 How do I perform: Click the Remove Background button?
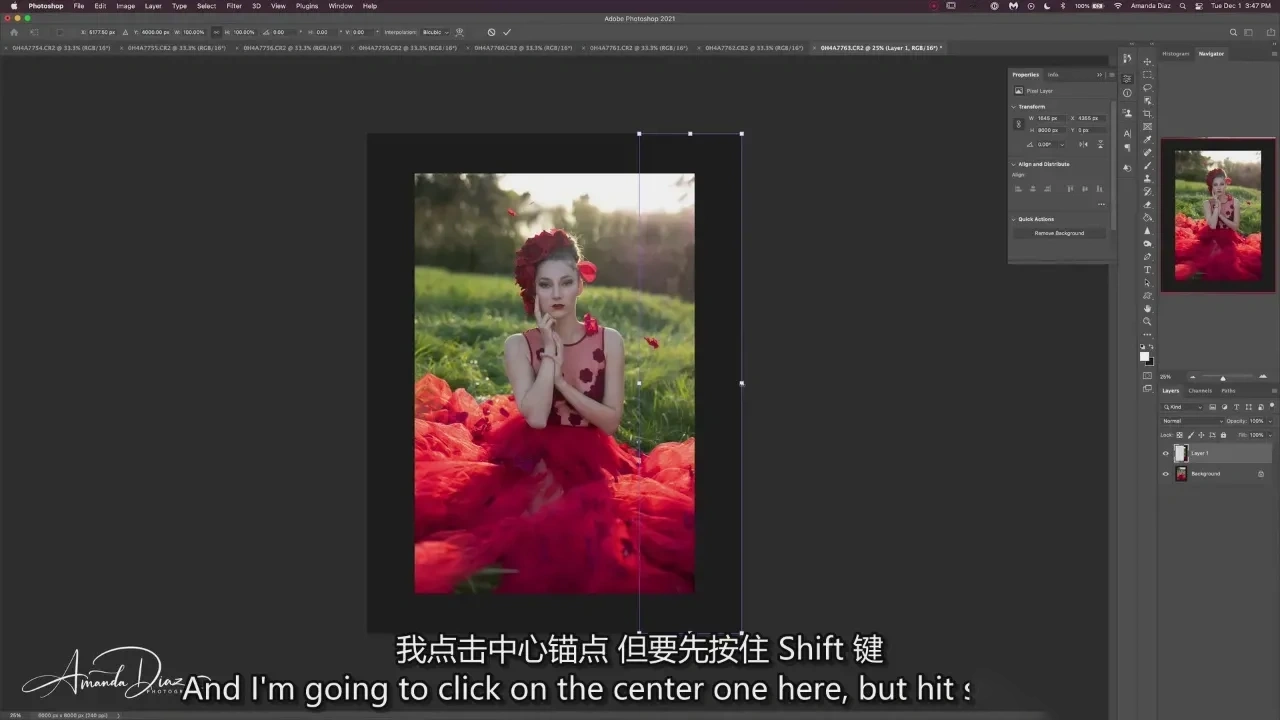point(1059,233)
